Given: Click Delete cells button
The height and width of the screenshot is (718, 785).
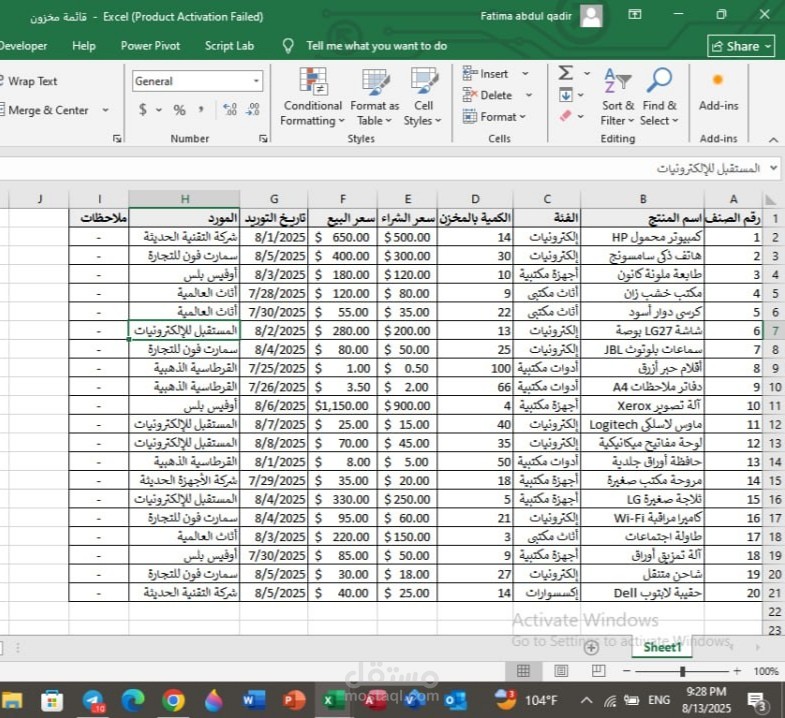Looking at the screenshot, I should coord(488,95).
